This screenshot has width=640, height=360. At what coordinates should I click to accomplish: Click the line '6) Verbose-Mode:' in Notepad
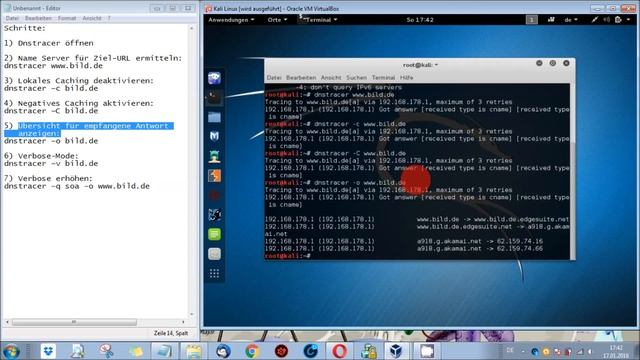[x=41, y=156]
